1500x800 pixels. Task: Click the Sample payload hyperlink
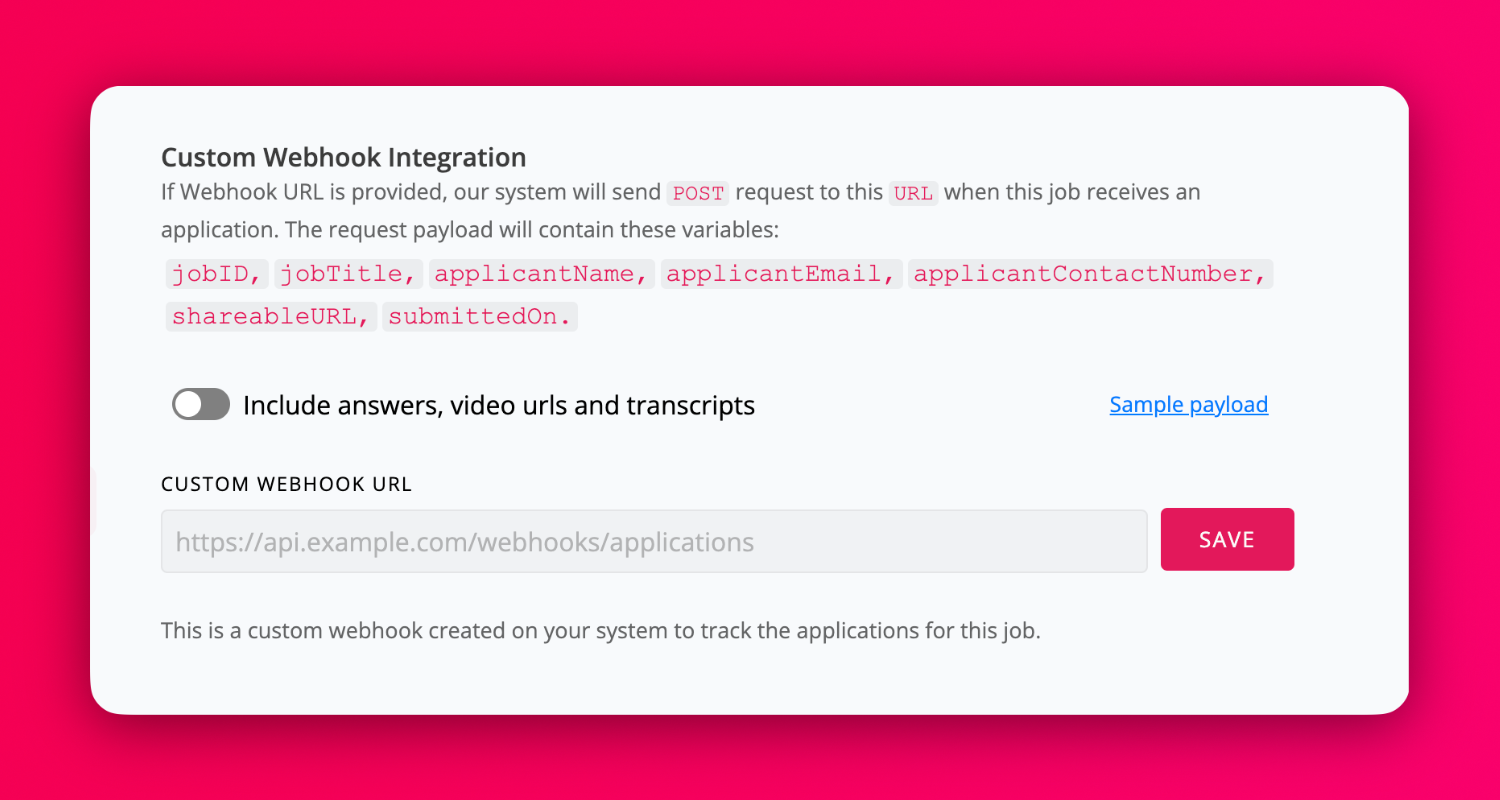click(1188, 404)
